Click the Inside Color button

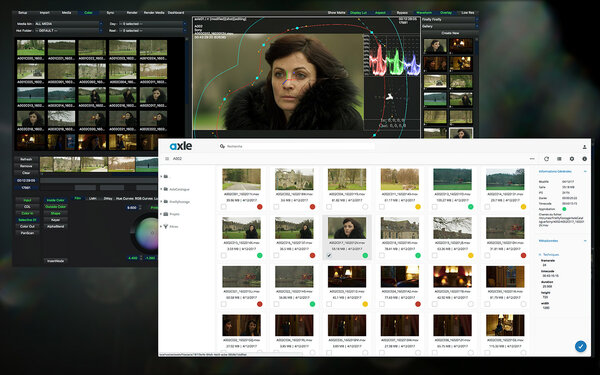pos(55,200)
